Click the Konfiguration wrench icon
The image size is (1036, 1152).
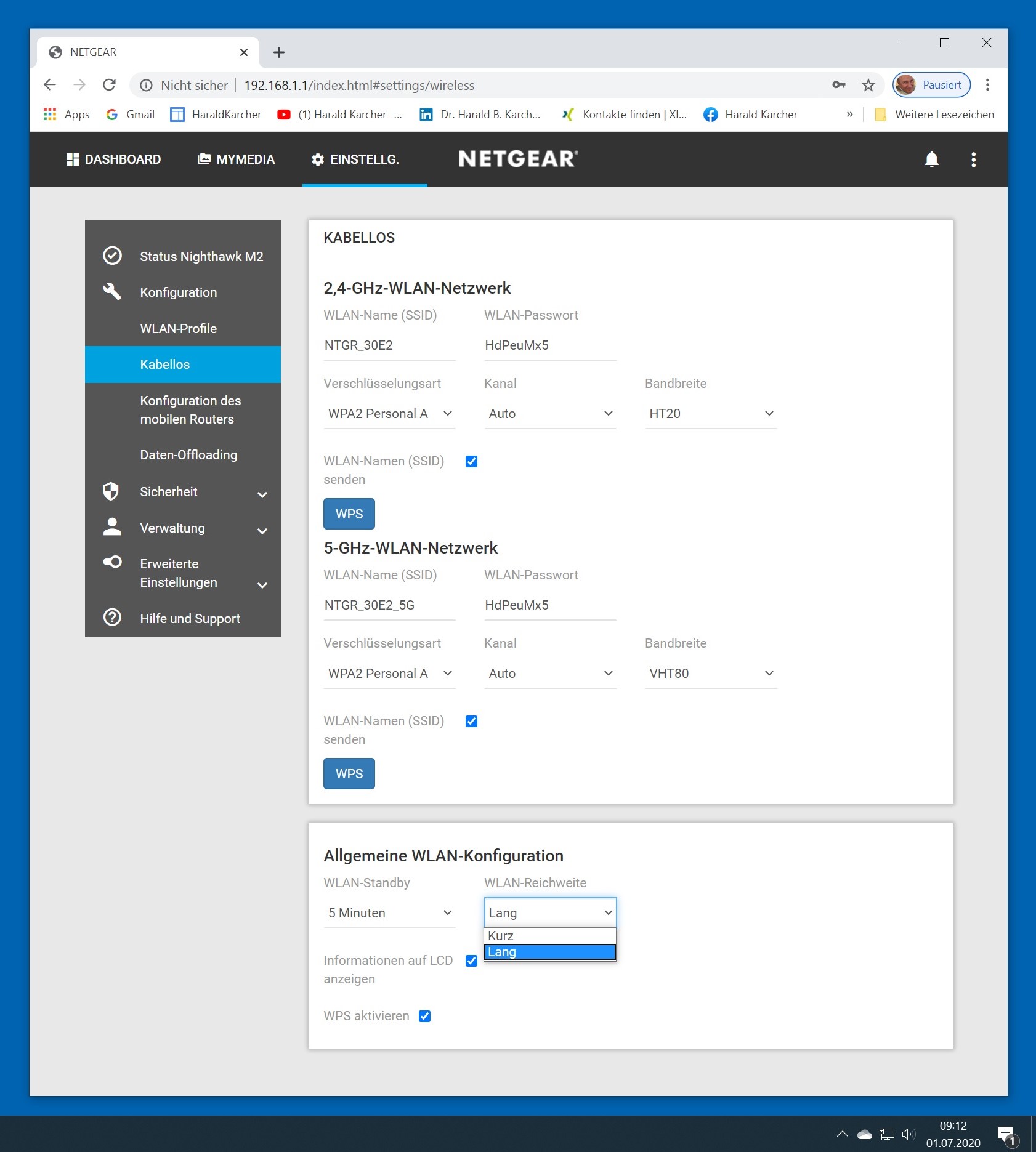112,291
